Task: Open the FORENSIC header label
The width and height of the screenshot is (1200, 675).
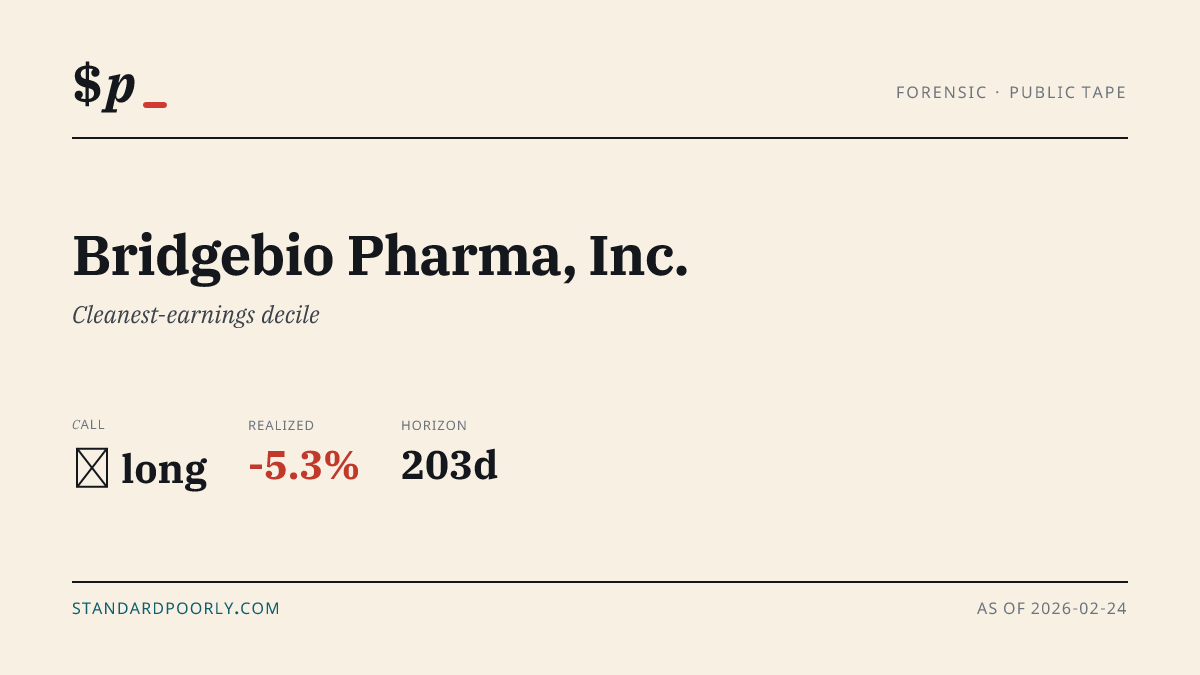Action: 941,93
